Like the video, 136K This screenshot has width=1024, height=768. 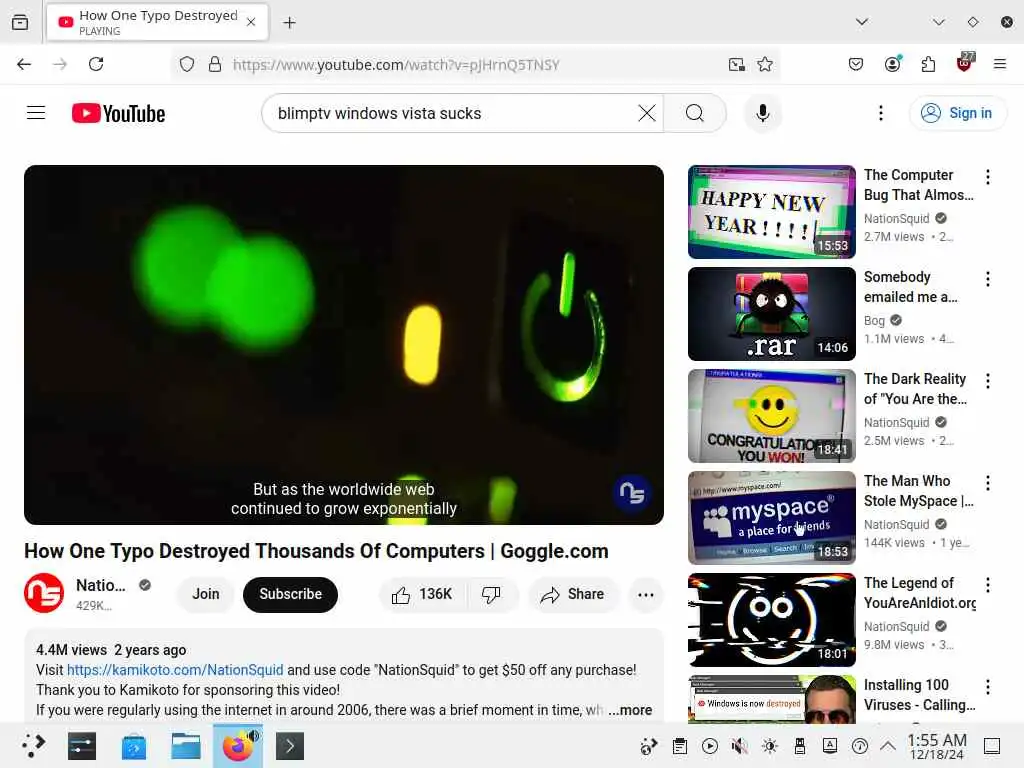pos(422,594)
